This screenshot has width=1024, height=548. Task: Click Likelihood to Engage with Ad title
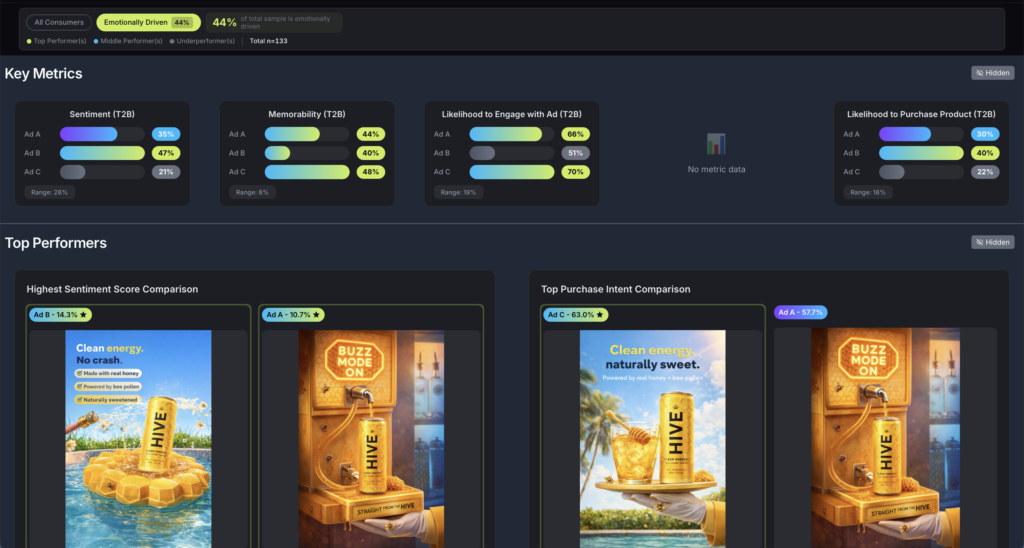511,114
